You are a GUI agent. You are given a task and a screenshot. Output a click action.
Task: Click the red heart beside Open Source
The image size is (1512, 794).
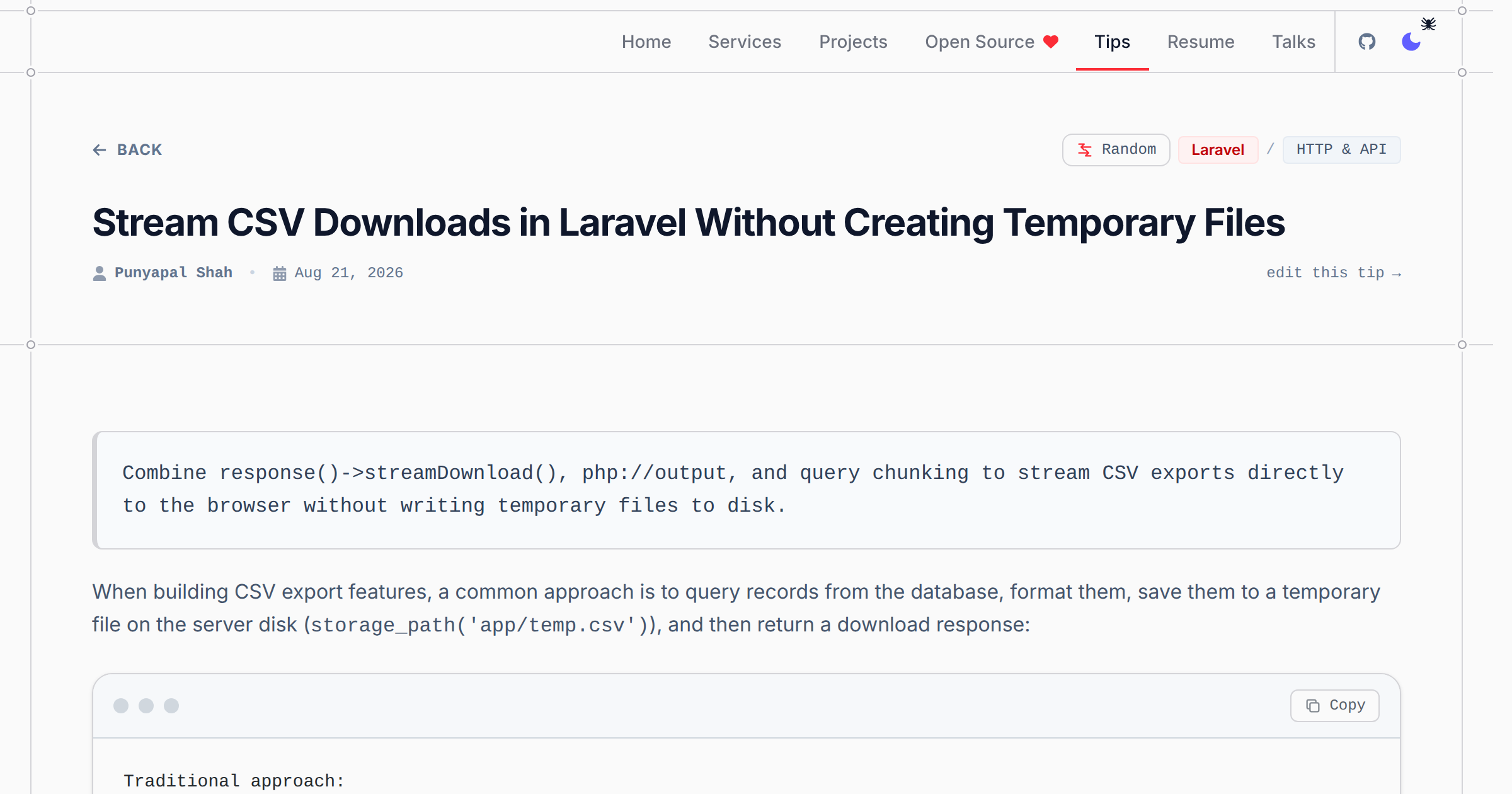click(1051, 42)
